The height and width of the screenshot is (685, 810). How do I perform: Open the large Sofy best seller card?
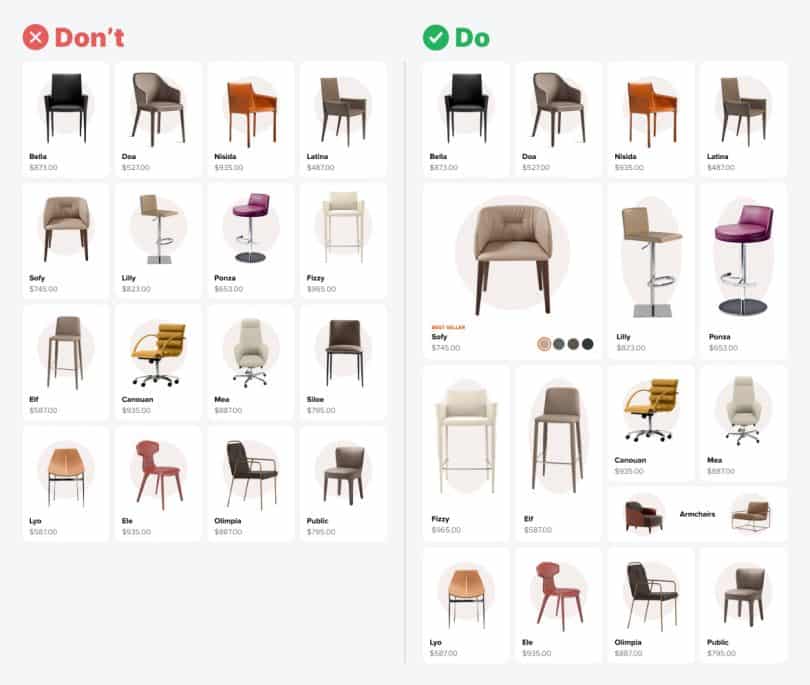pyautogui.click(x=512, y=271)
